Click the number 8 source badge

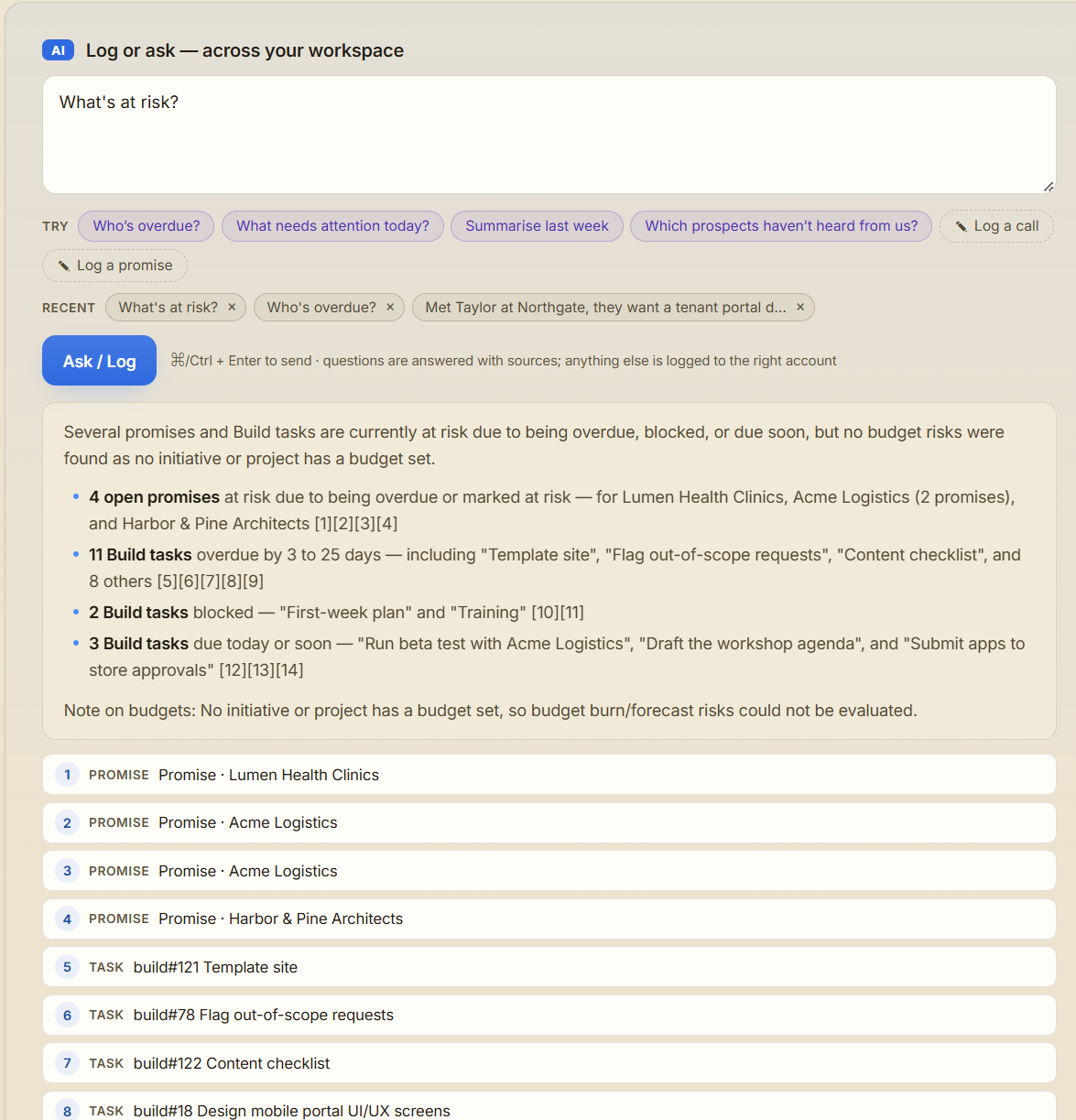click(67, 1111)
